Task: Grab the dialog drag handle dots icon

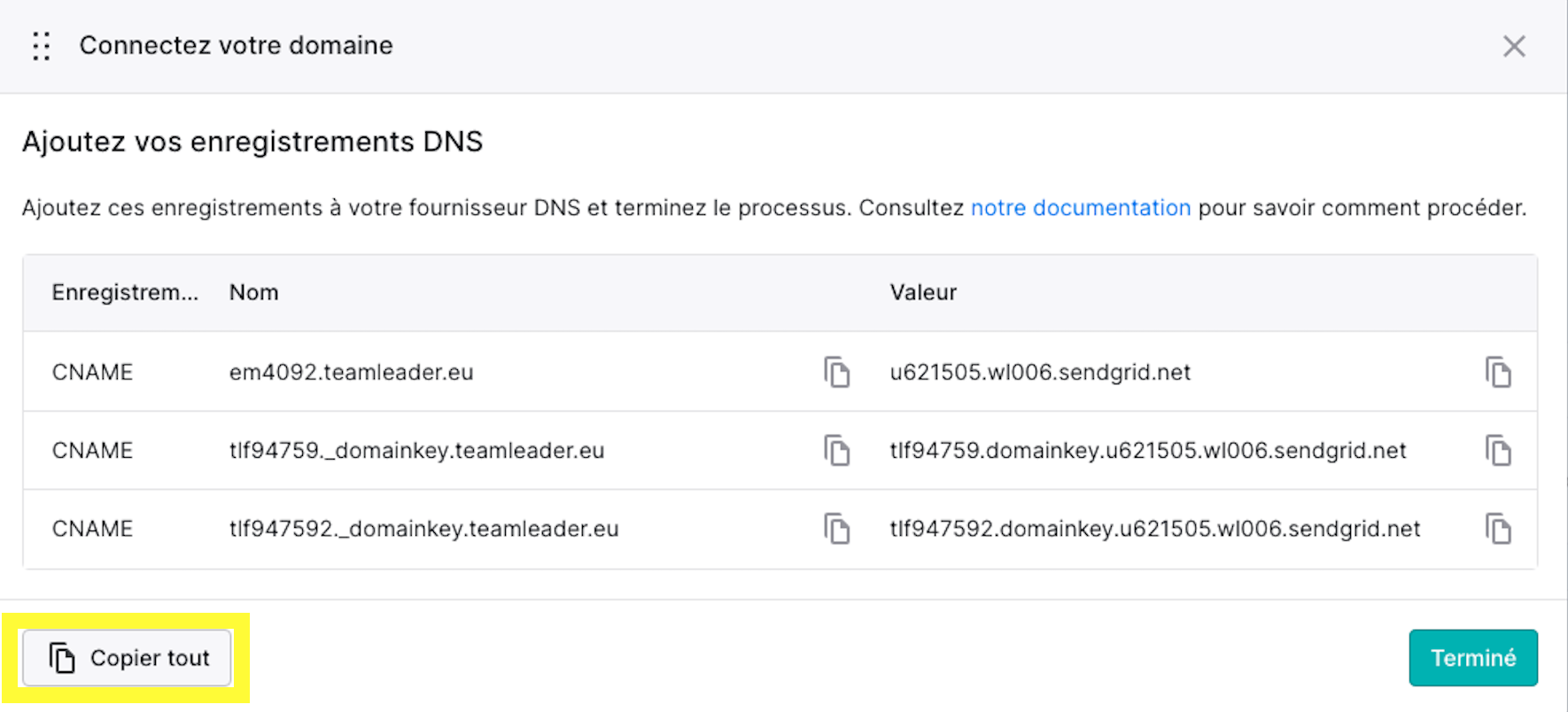Action: (x=41, y=46)
